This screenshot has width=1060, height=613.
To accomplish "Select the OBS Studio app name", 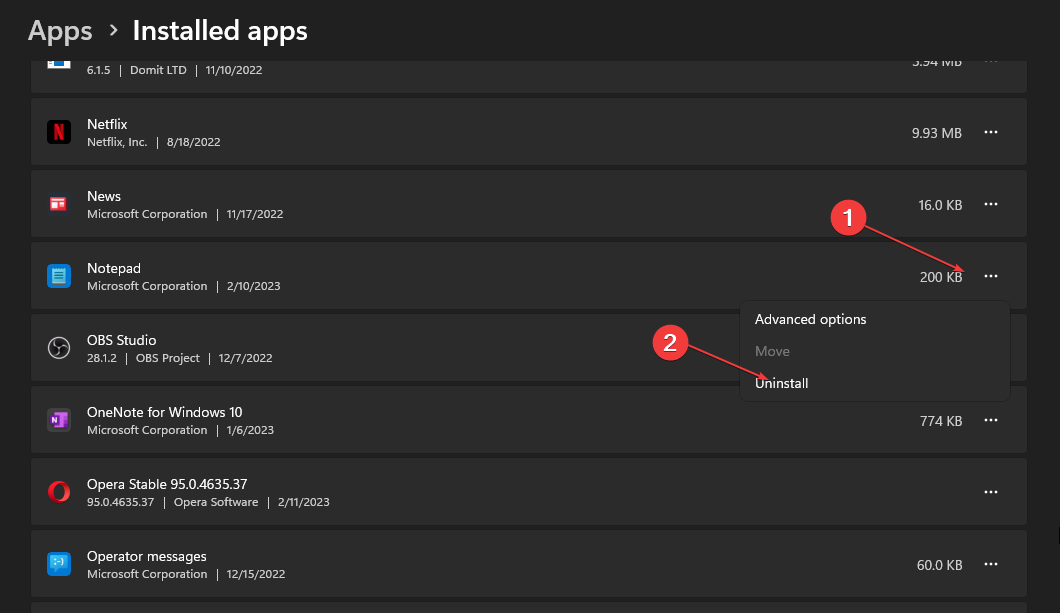I will coord(121,340).
